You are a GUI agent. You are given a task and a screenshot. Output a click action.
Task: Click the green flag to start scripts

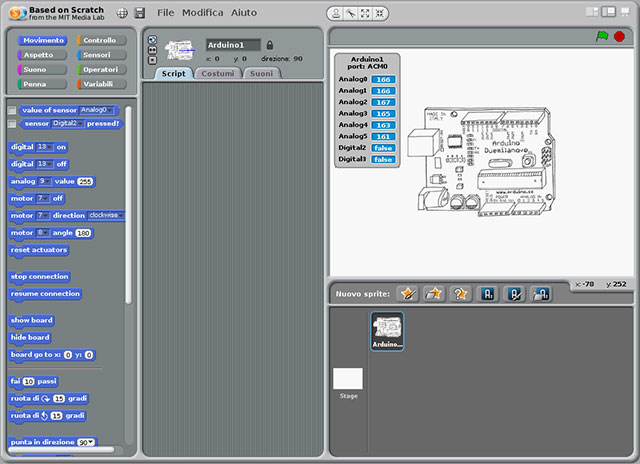tap(602, 36)
